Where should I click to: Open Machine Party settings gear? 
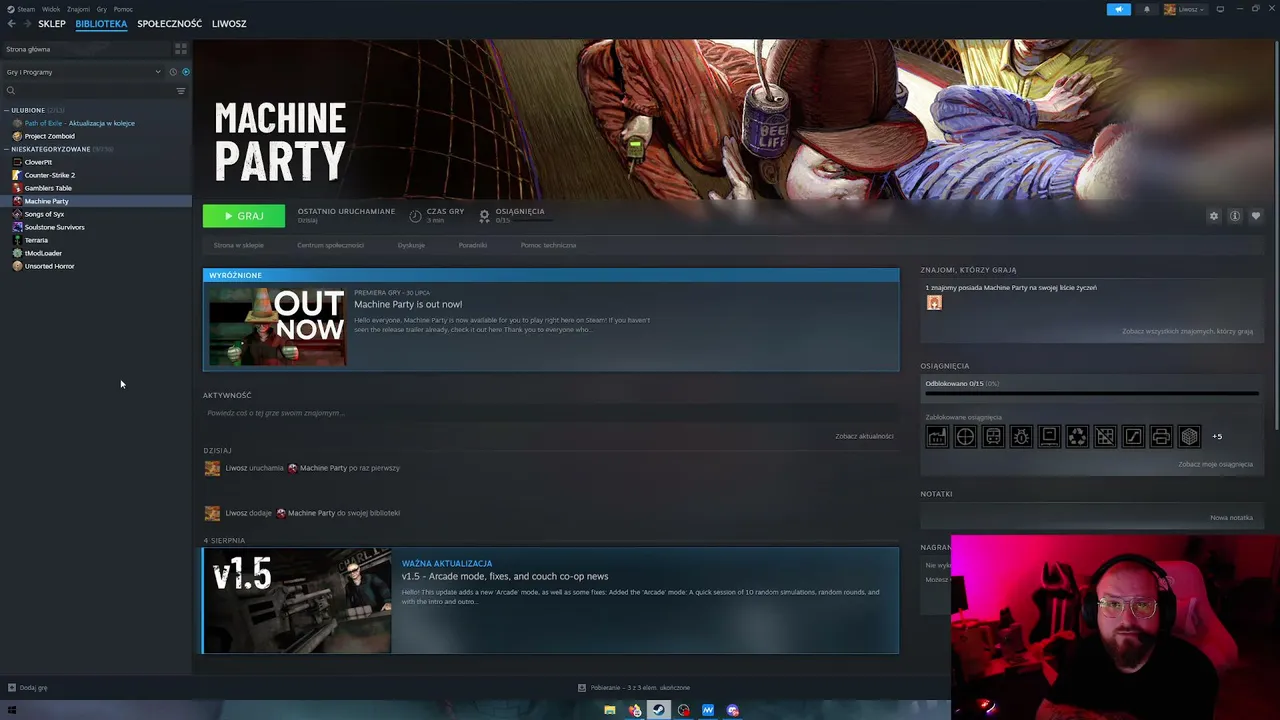tap(1214, 216)
